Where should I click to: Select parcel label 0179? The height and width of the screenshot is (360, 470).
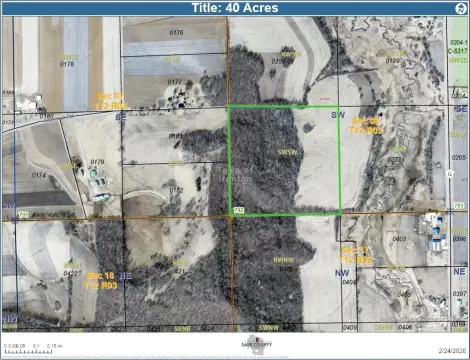point(97,162)
